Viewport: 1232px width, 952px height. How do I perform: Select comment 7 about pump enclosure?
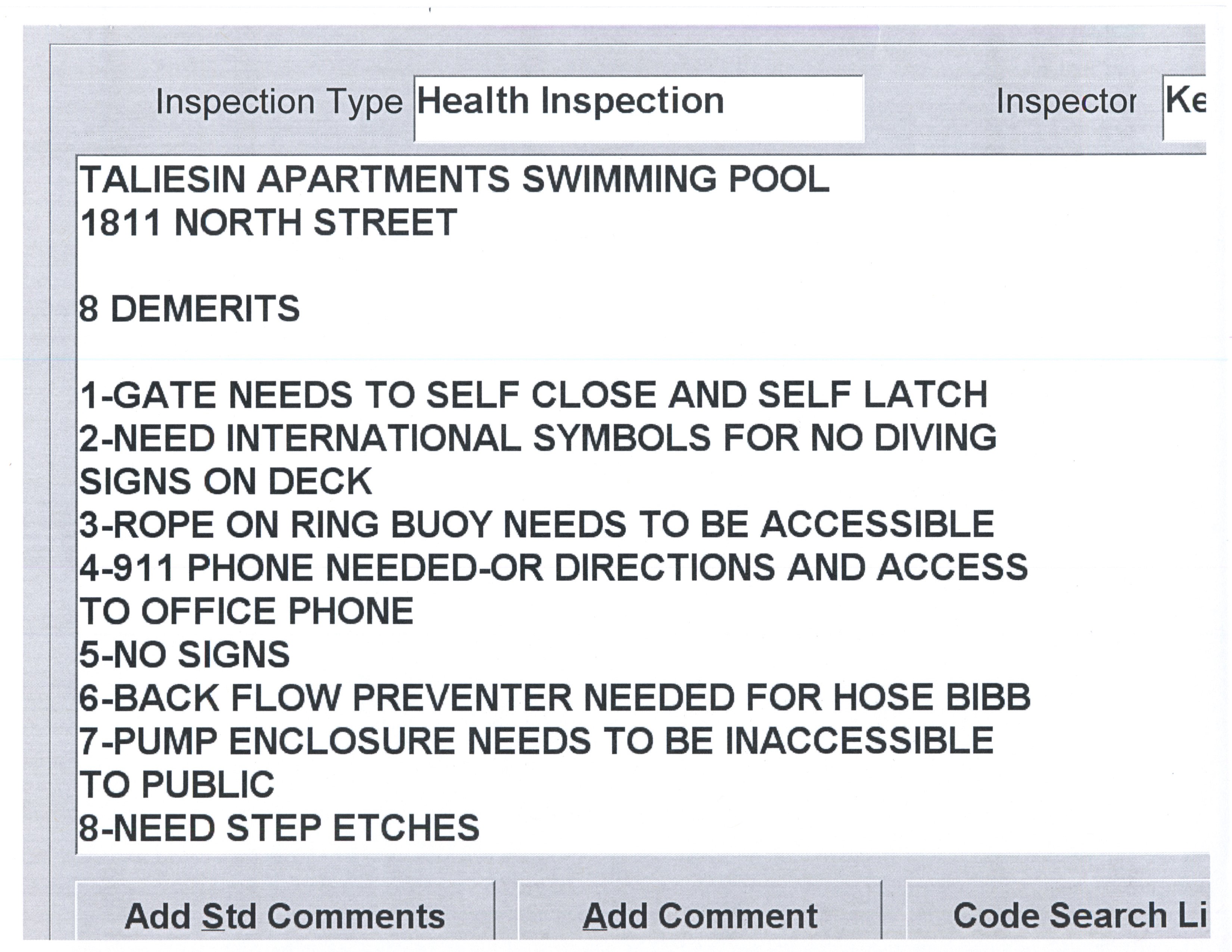pyautogui.click(x=536, y=741)
